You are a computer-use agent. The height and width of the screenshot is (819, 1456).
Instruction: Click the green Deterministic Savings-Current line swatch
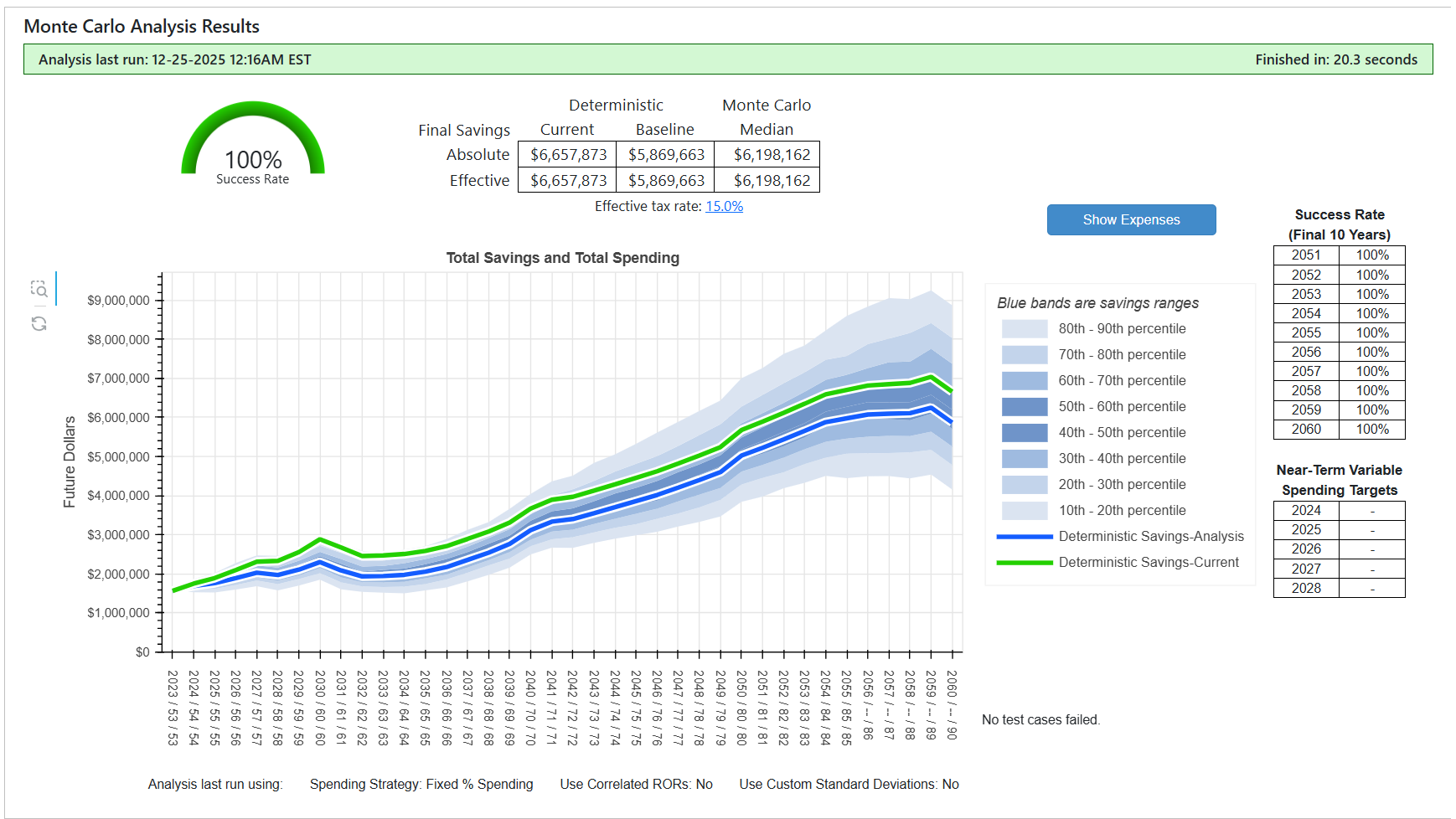pyautogui.click(x=1024, y=563)
